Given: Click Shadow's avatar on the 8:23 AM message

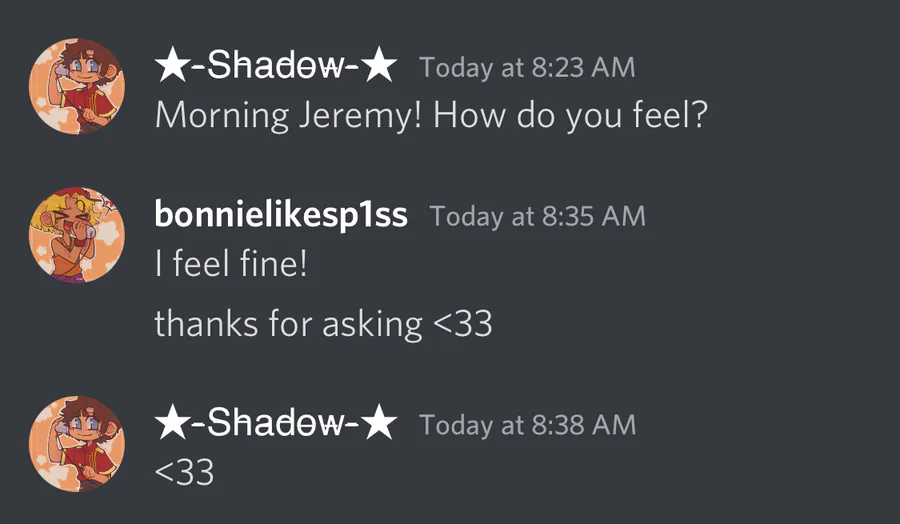Looking at the screenshot, I should (x=77, y=87).
